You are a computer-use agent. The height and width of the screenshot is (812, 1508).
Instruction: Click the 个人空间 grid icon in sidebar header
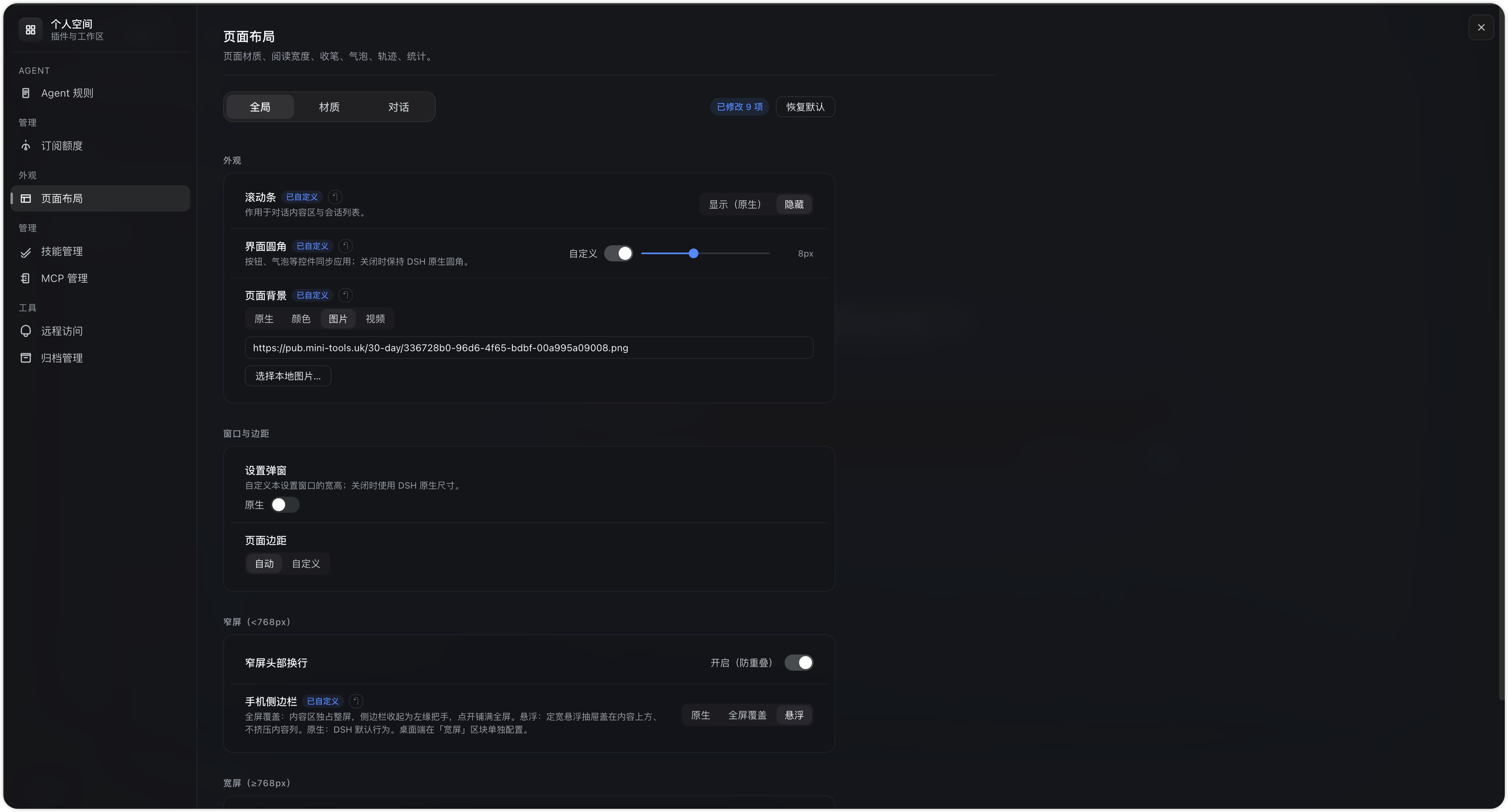click(31, 29)
